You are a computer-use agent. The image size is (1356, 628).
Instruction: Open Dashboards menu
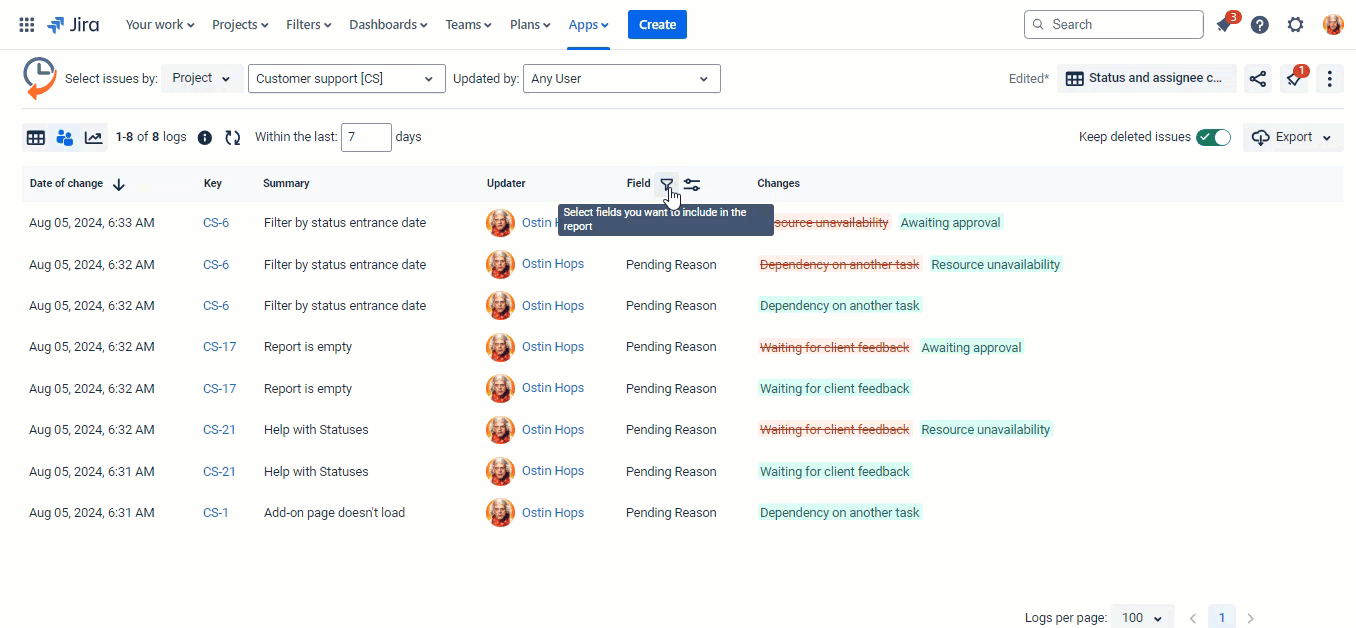(388, 25)
